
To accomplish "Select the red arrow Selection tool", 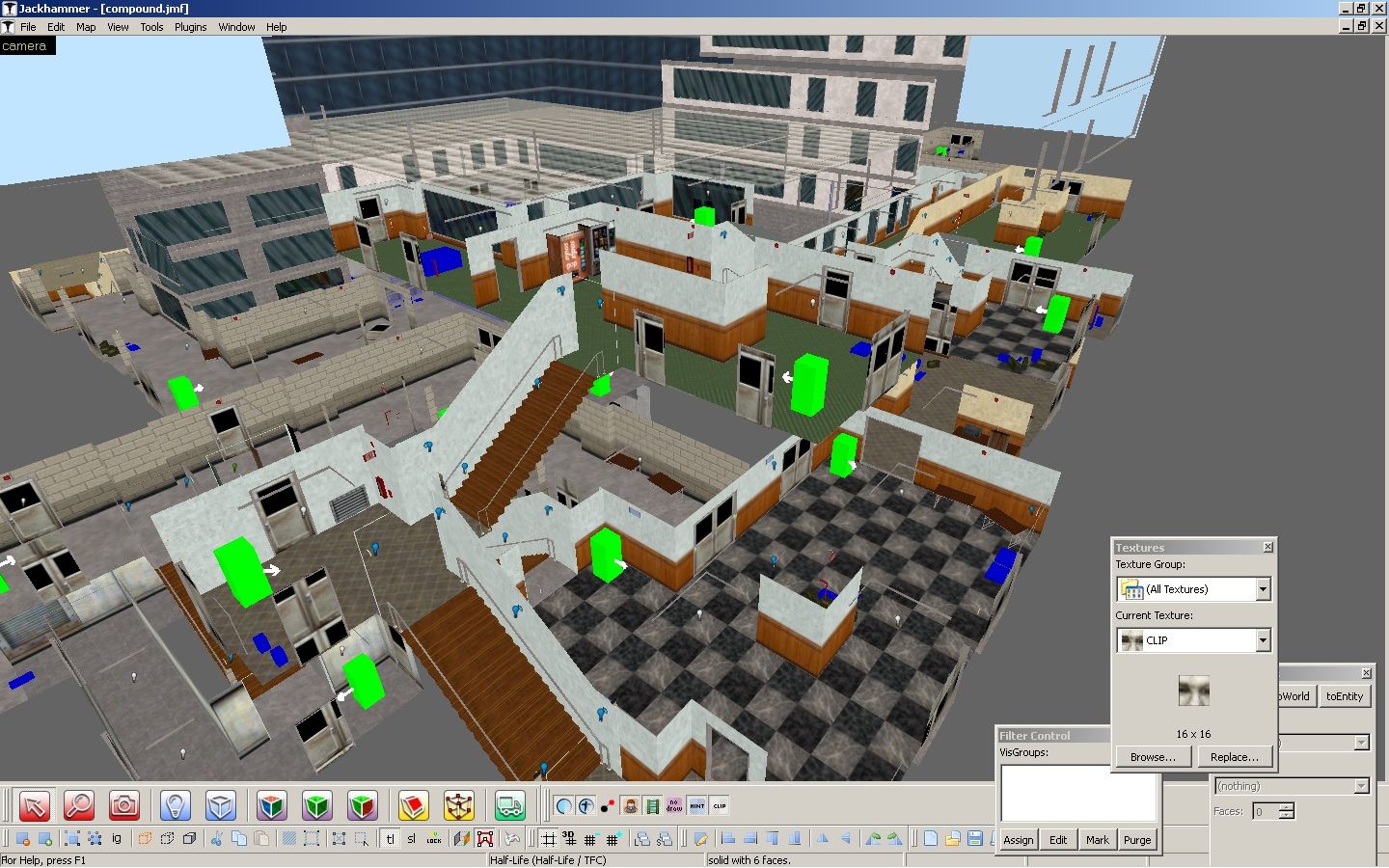I will point(34,805).
